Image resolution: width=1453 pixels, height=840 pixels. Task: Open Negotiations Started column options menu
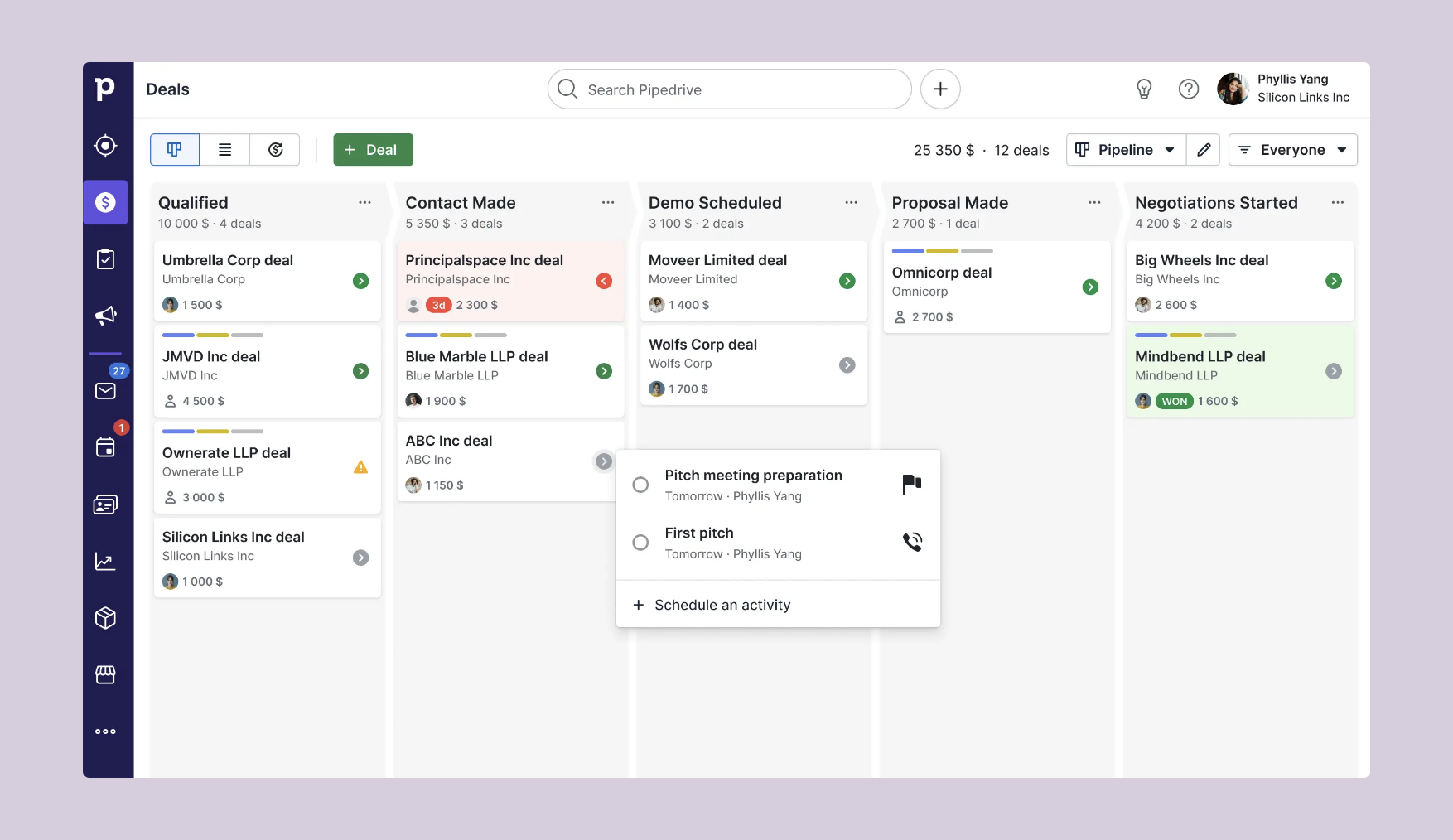(1338, 202)
